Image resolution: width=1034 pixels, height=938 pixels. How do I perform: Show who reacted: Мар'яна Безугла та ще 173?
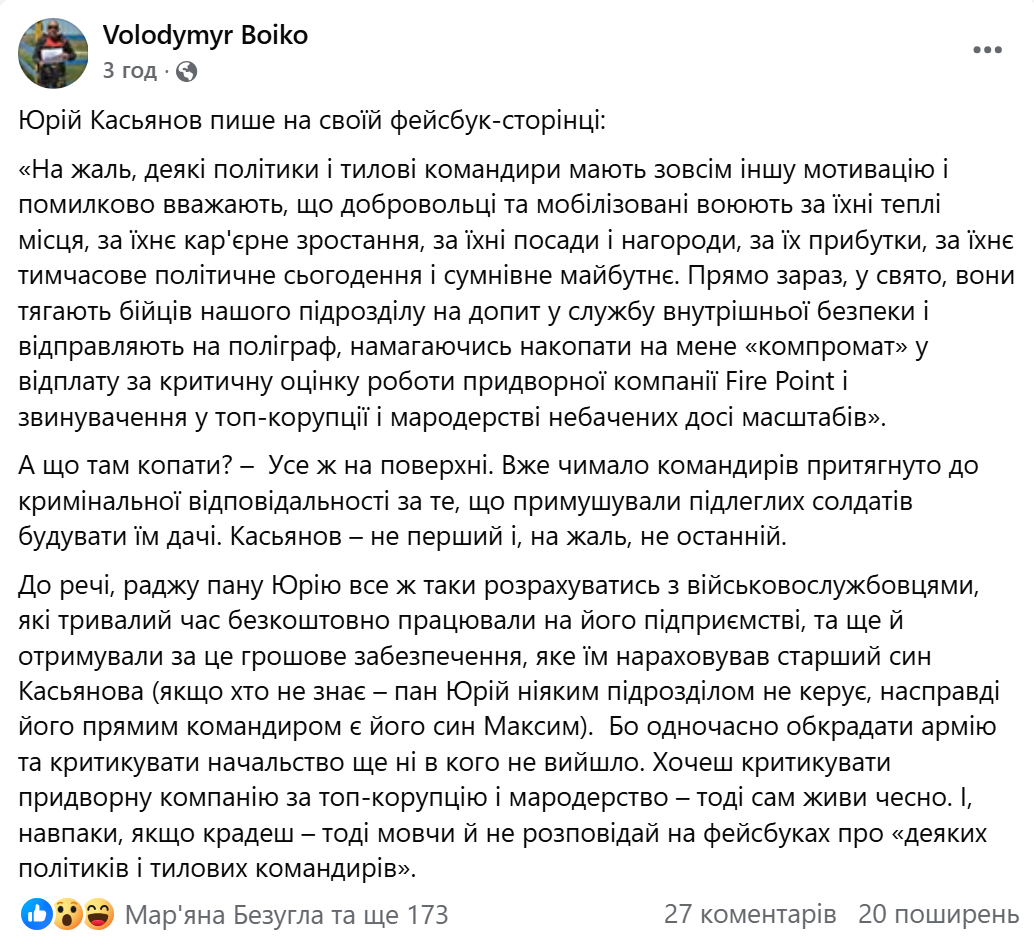285,914
